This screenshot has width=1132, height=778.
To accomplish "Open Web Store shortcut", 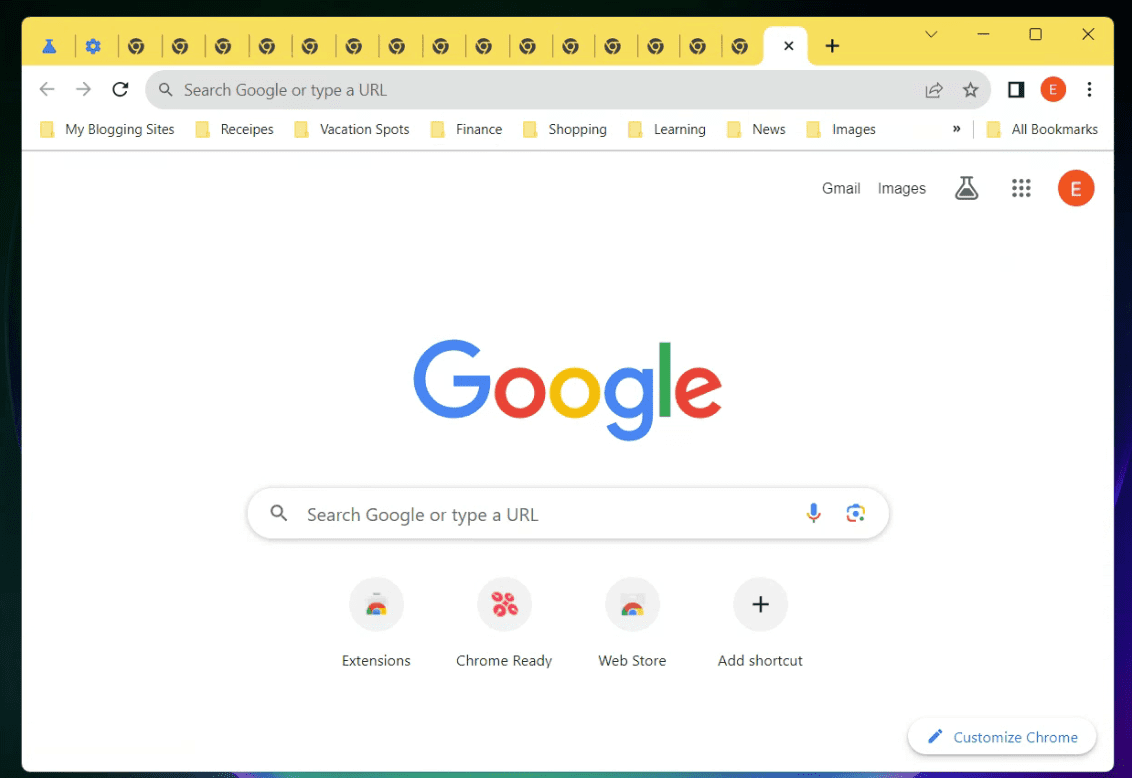I will (632, 624).
